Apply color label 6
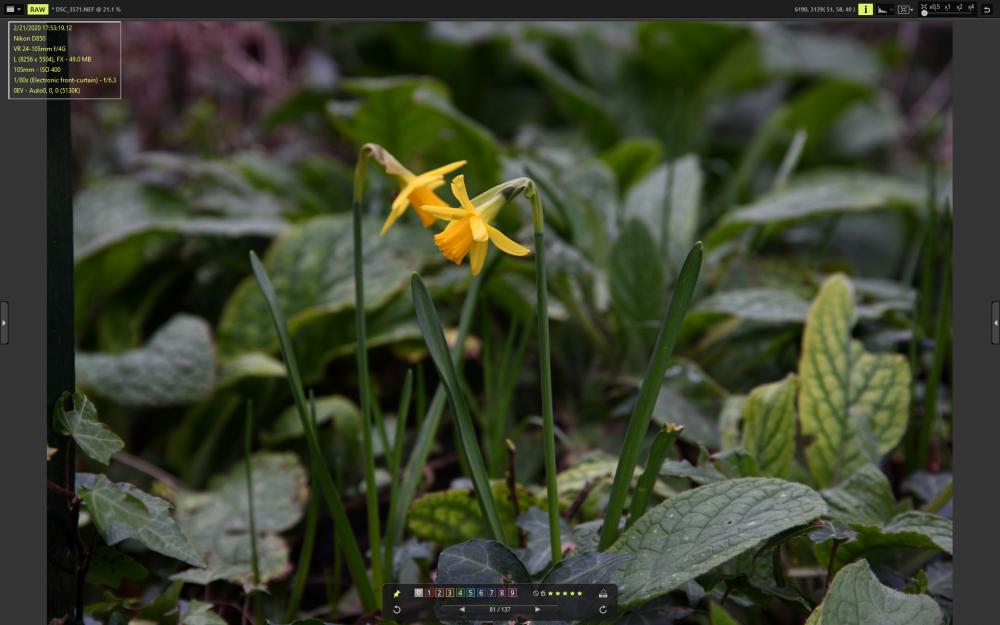 (x=482, y=593)
